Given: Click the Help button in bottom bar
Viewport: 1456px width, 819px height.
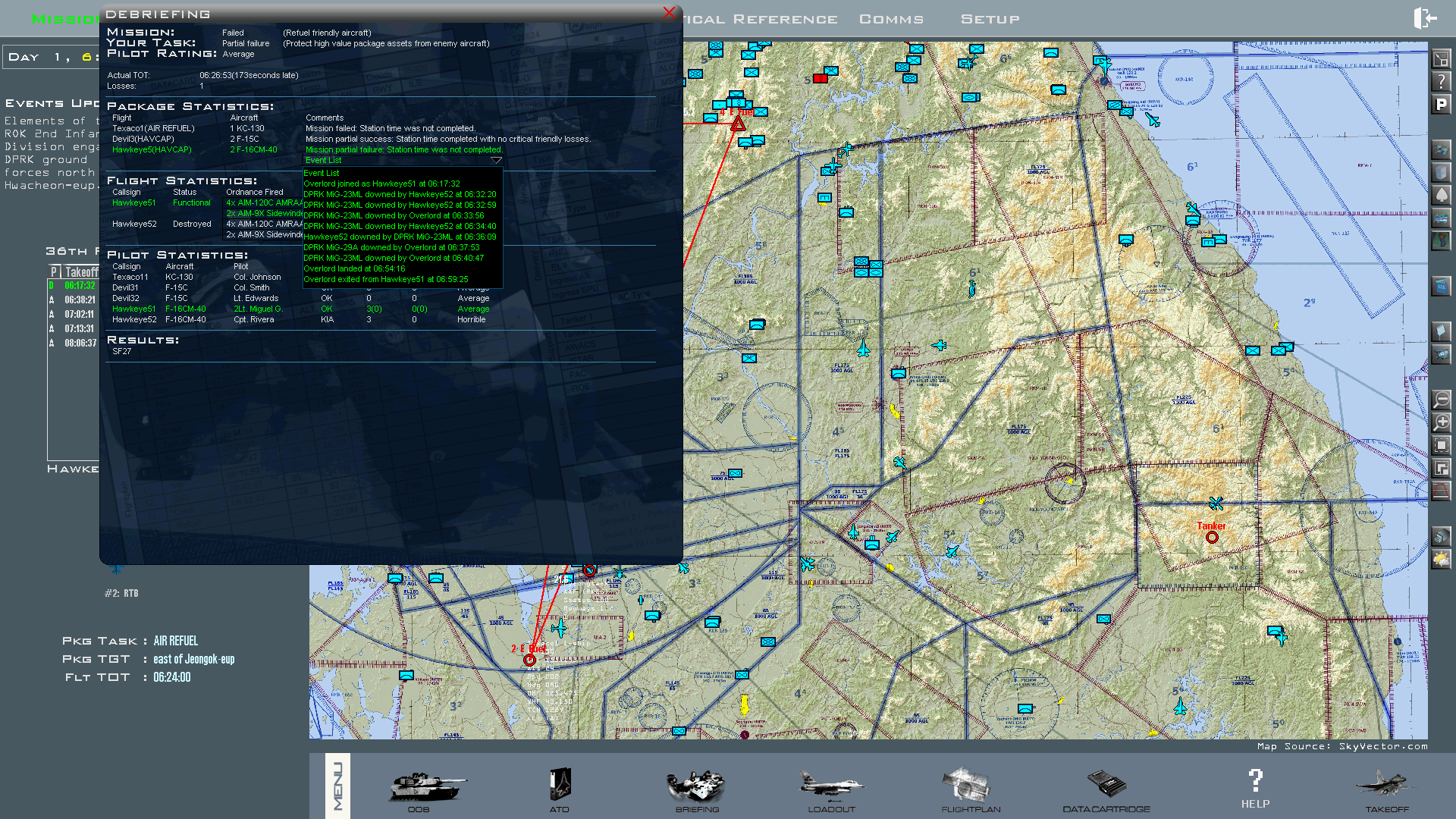Looking at the screenshot, I should click(1255, 789).
